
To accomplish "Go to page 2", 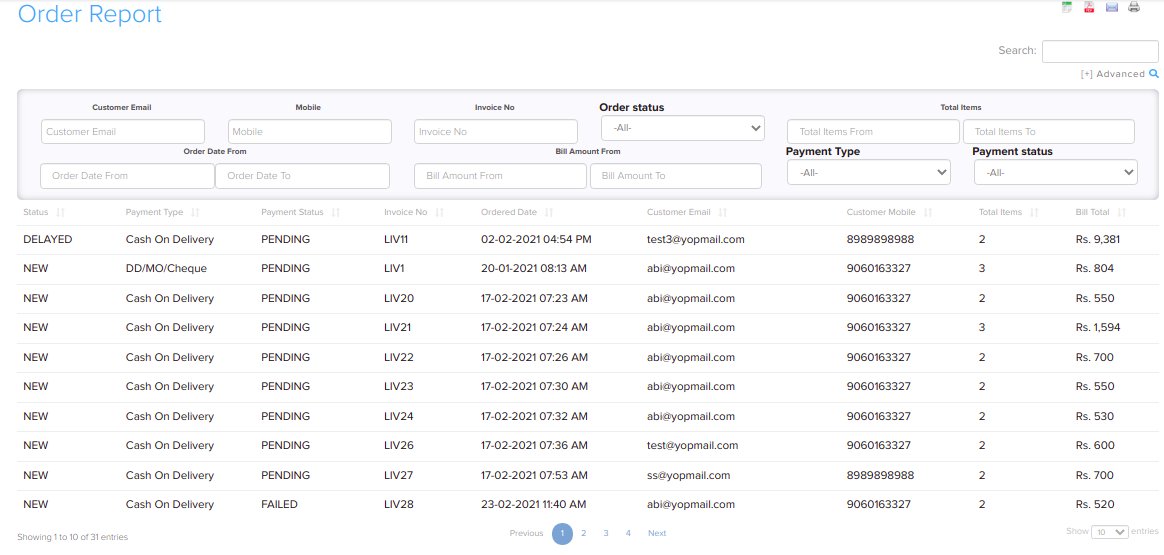I will pos(584,533).
